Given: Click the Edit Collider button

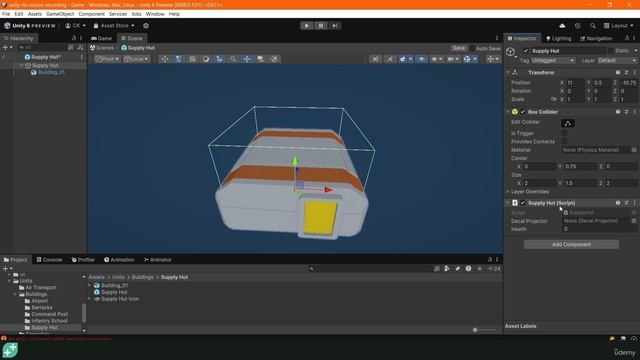Looking at the screenshot, I should click(568, 123).
